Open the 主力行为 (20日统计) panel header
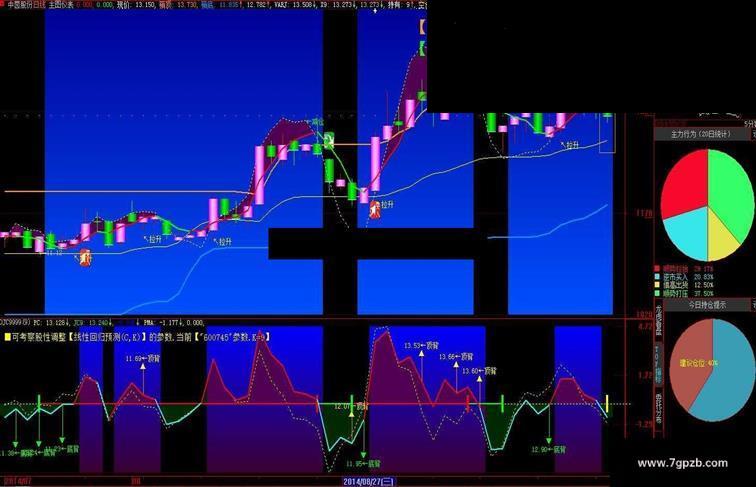Screen dimensions: 756x487 pos(701,135)
